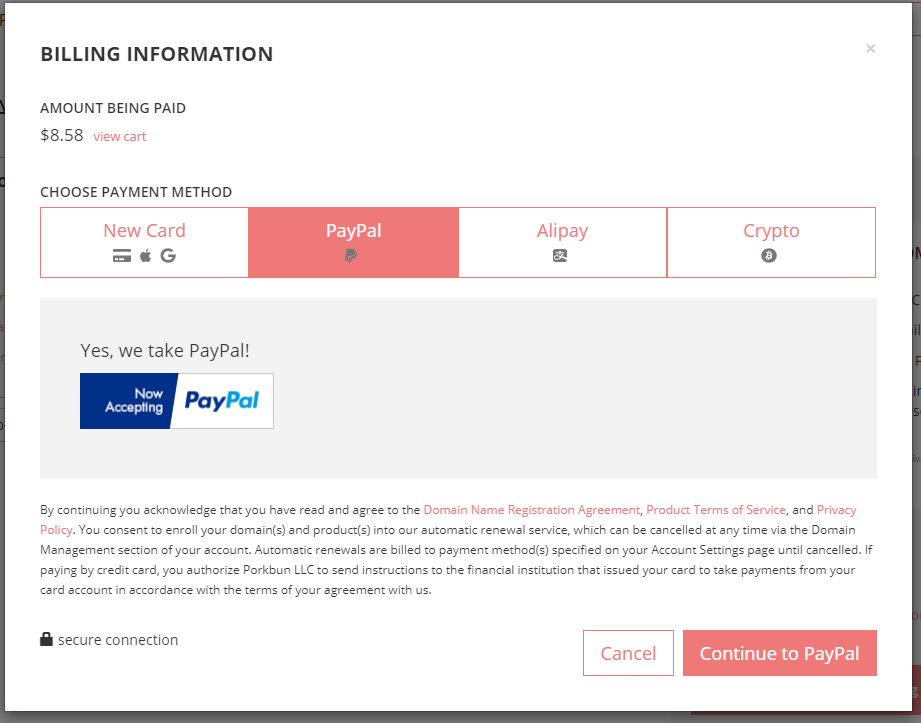The image size is (921, 723).
Task: Click the PayPal logo icon in PayPal tab
Action: pos(351,255)
